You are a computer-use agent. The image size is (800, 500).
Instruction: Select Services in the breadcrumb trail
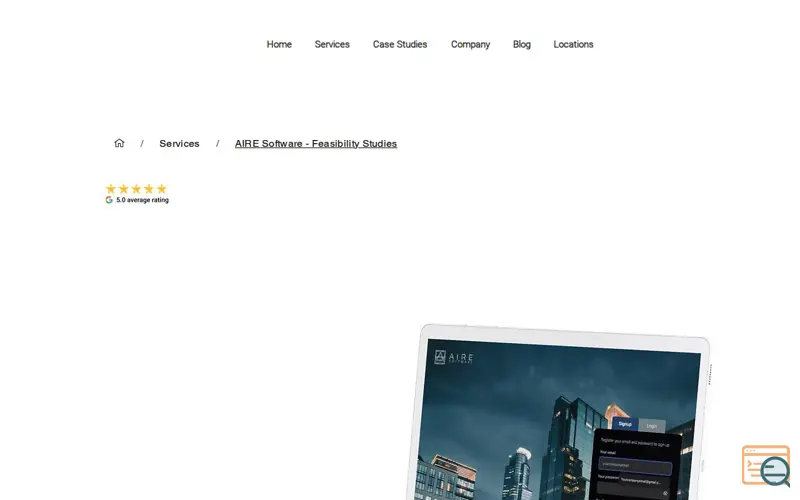[179, 143]
